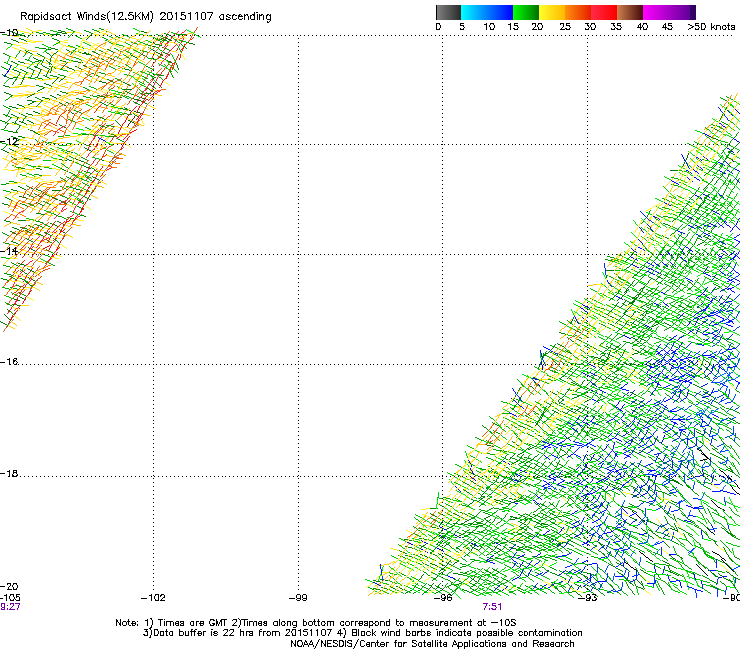Click the title text 'Rapidscat Winds(12.5KM) 20151107 ascending'
740x650 pixels.
point(146,17)
